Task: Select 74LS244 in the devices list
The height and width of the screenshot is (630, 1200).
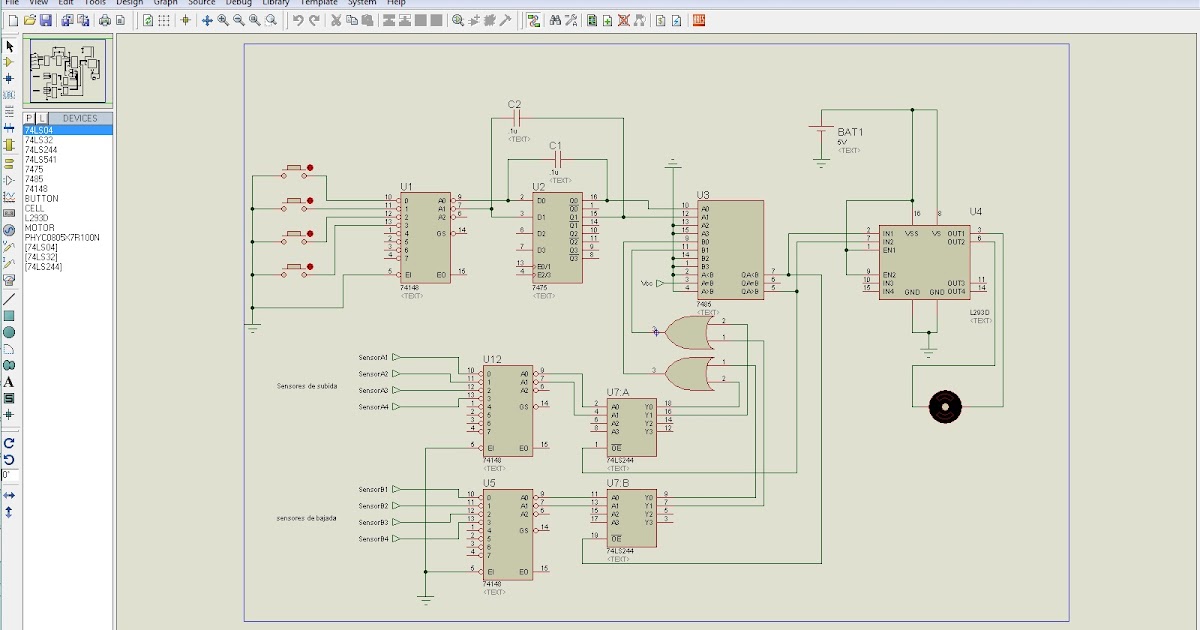Action: (41, 150)
